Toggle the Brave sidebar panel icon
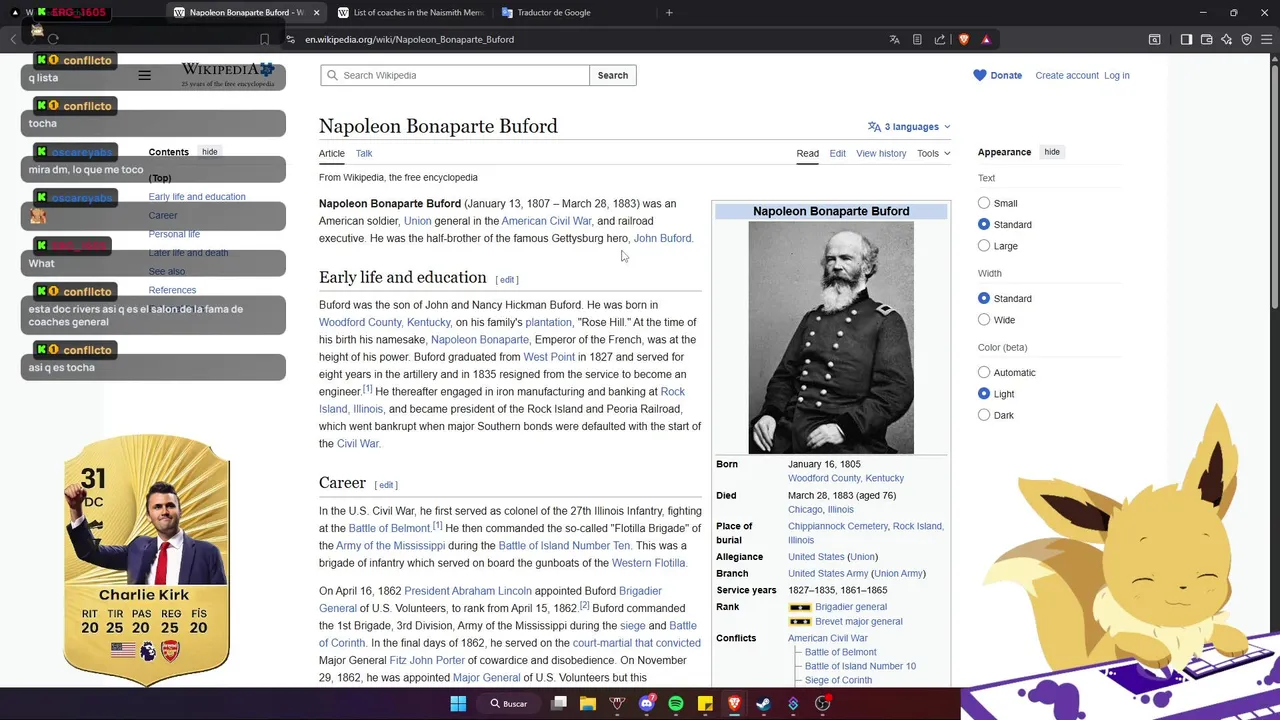Screen dimensions: 1280x720 coord(1186,39)
